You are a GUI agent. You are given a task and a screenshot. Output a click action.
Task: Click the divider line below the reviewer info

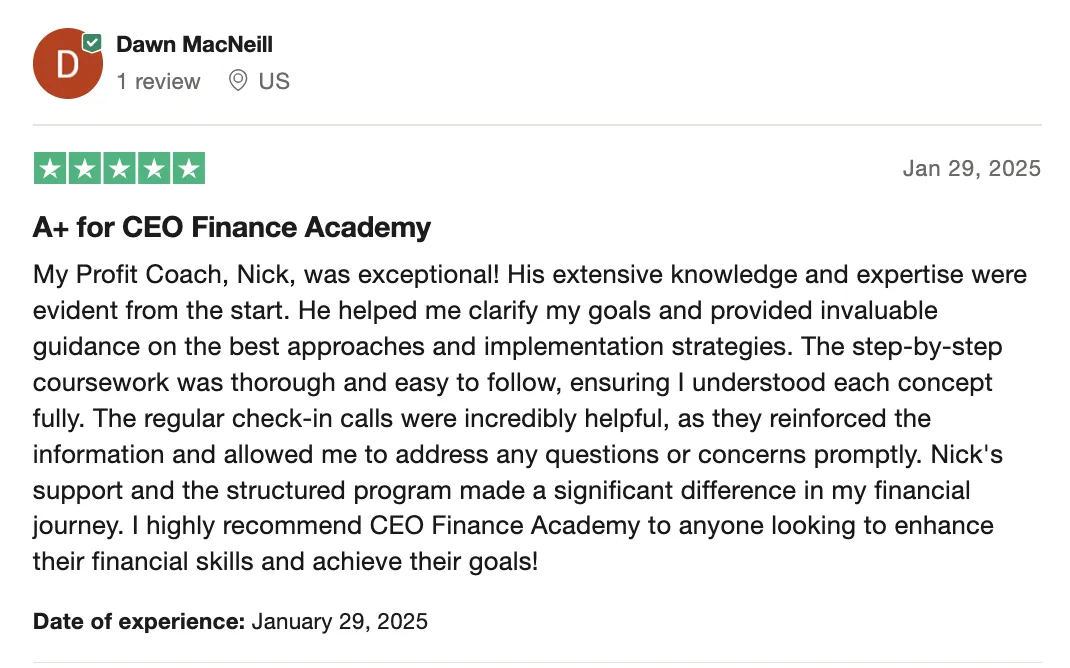point(537,125)
